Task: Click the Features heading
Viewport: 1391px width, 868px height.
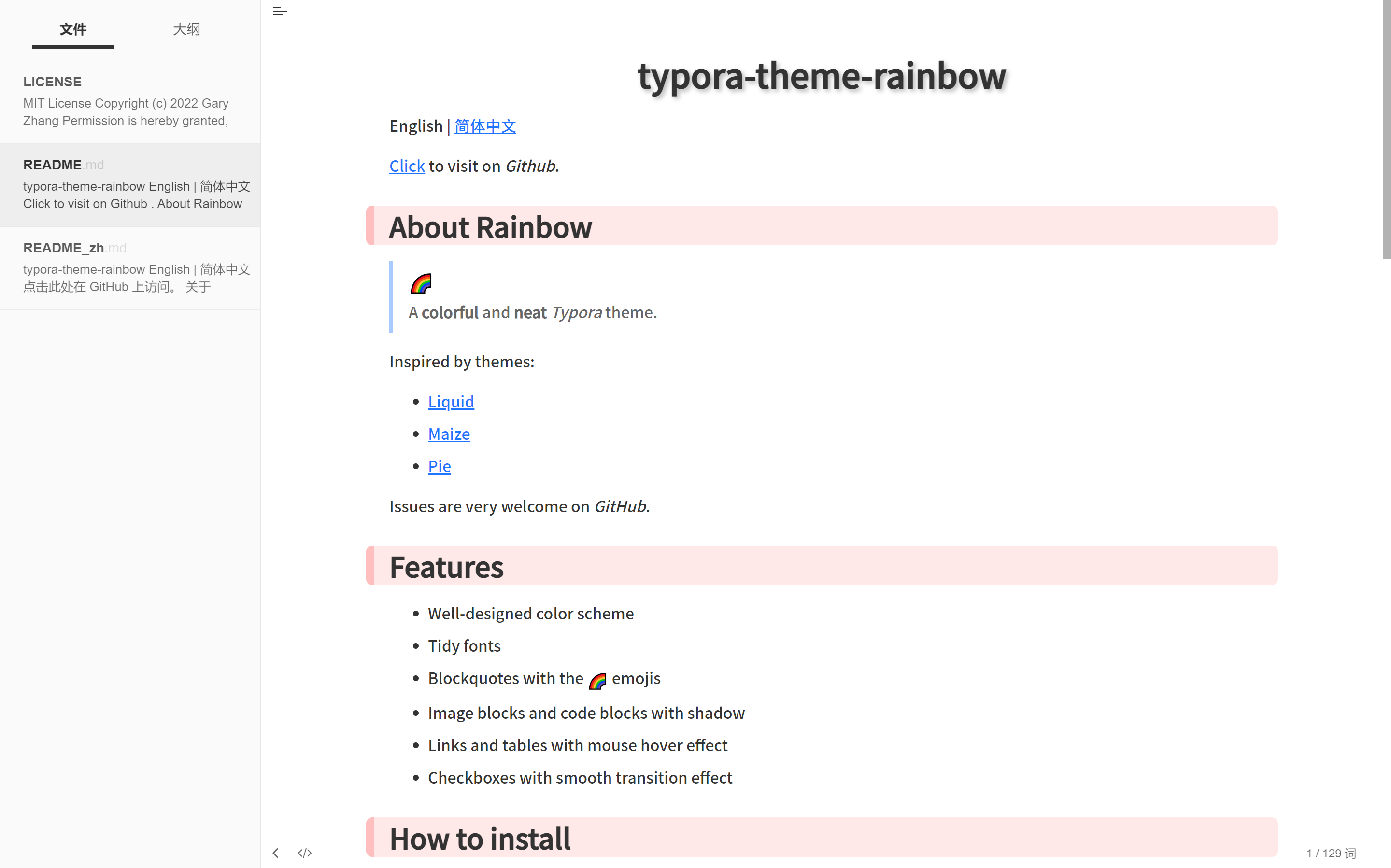Action: (446, 567)
